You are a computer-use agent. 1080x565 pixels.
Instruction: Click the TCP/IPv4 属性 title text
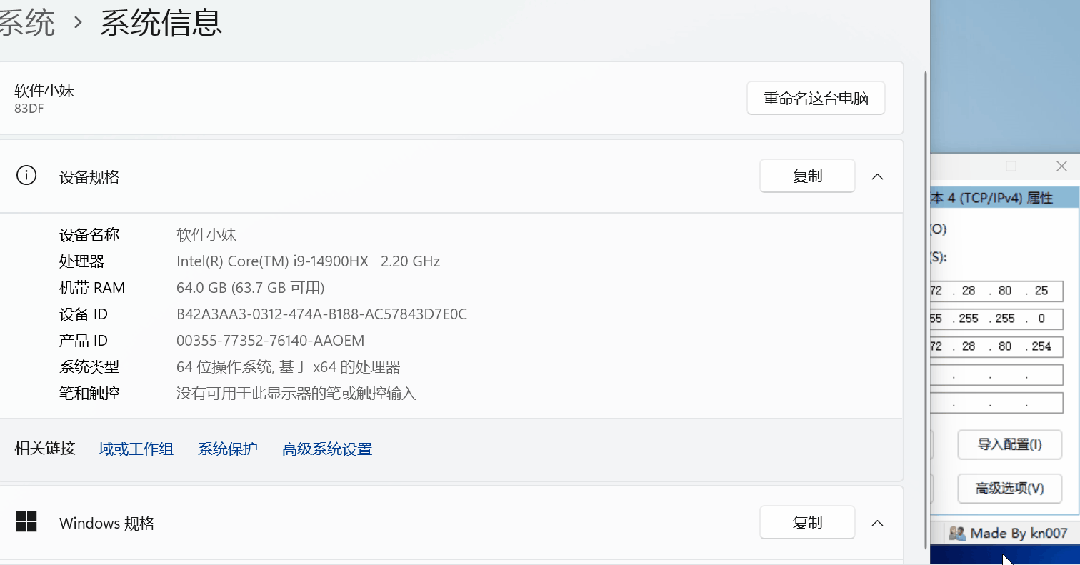click(992, 198)
